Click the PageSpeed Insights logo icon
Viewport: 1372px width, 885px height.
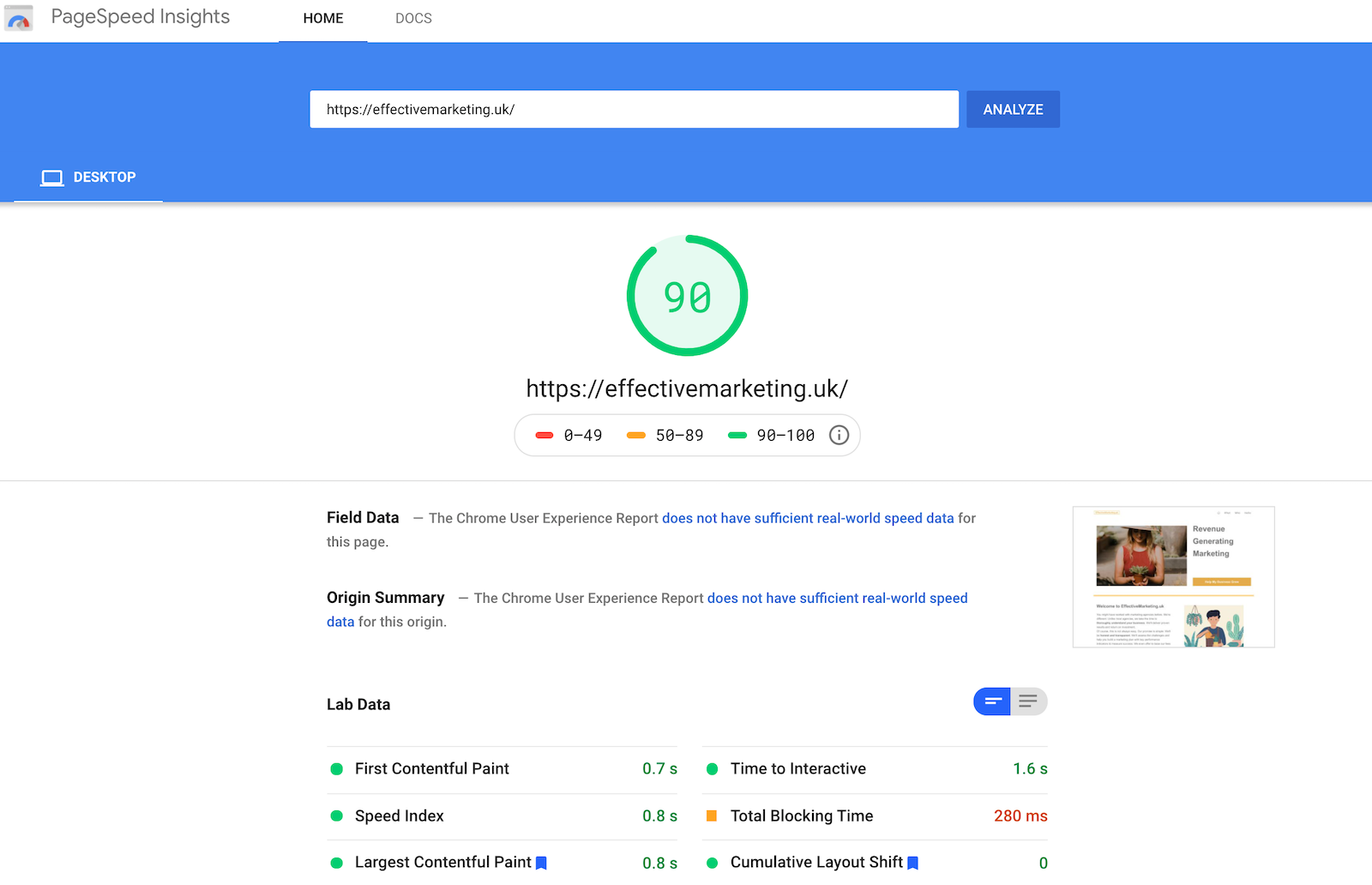(19, 17)
